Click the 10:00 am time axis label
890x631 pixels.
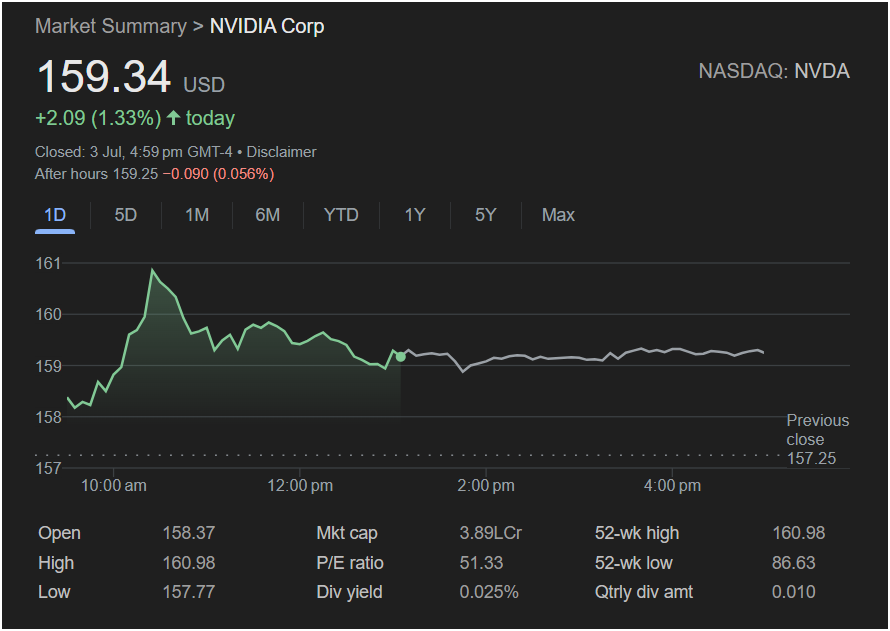[x=114, y=486]
